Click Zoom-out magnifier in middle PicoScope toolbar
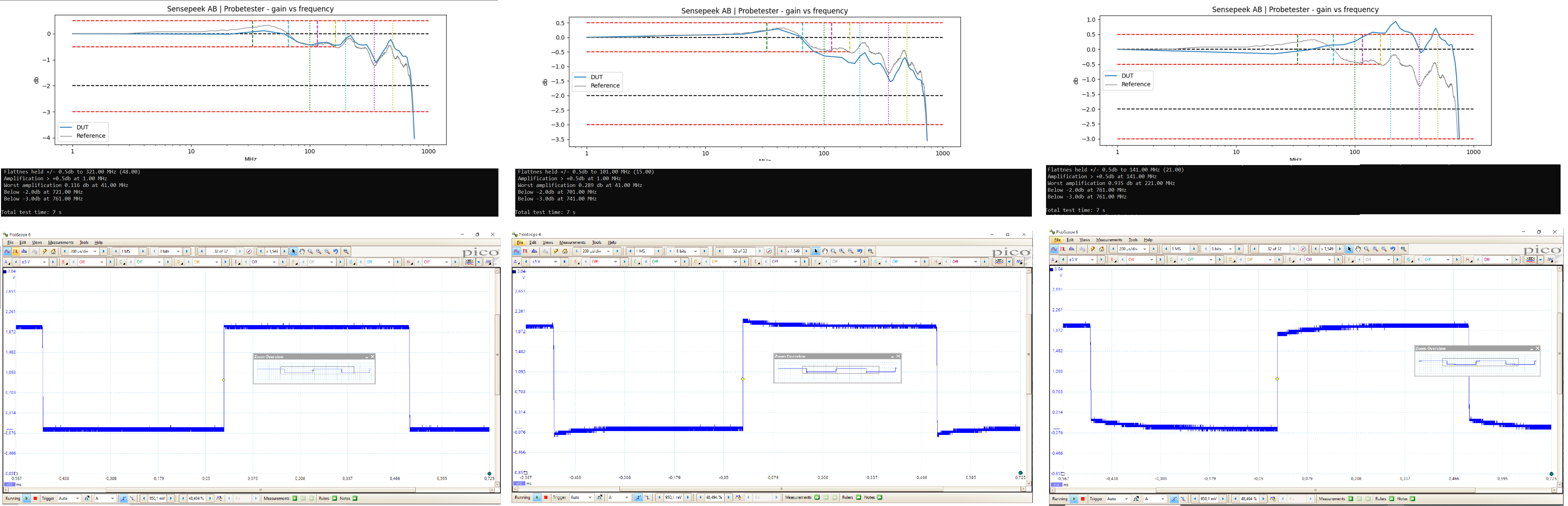1568x506 pixels. coord(851,251)
